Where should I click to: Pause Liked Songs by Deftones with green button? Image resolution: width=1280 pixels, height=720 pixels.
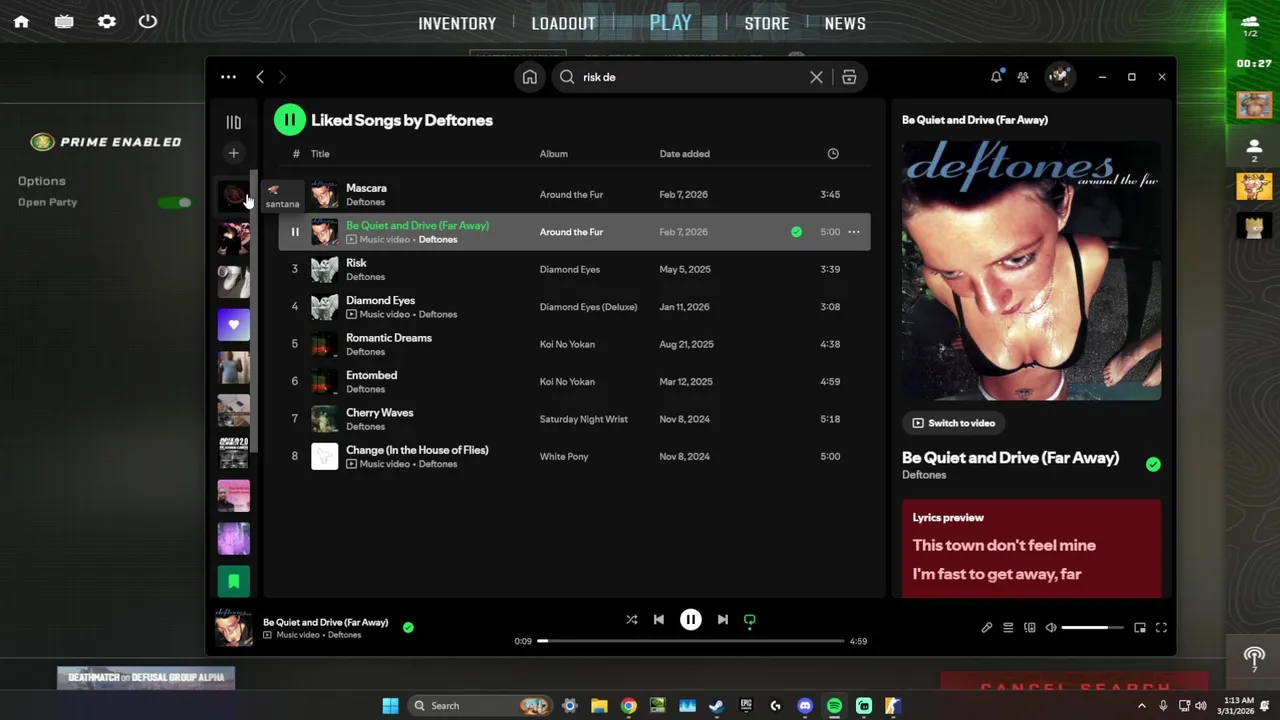[289, 120]
